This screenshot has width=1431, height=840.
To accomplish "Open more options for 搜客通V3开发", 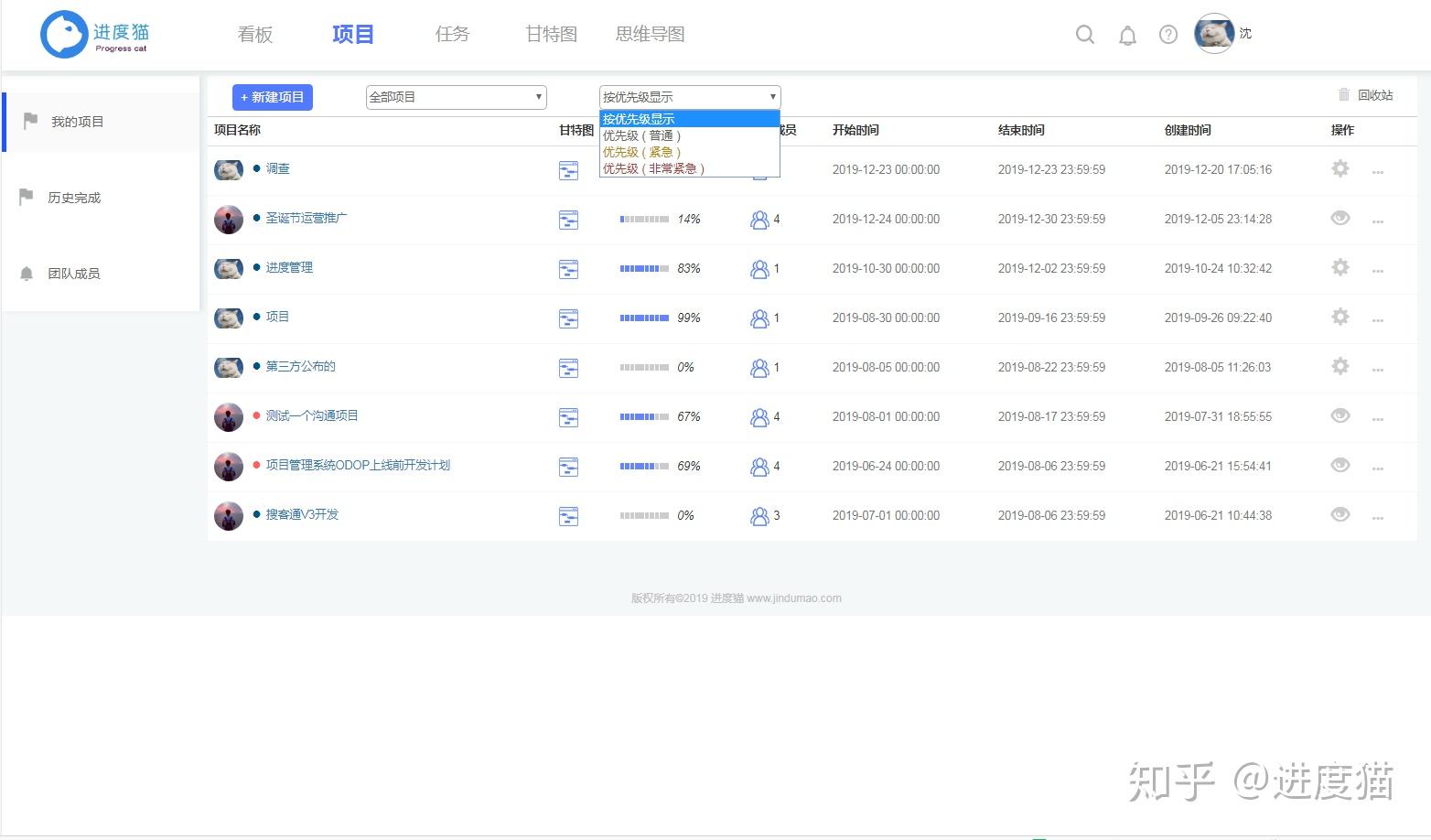I will click(1378, 518).
